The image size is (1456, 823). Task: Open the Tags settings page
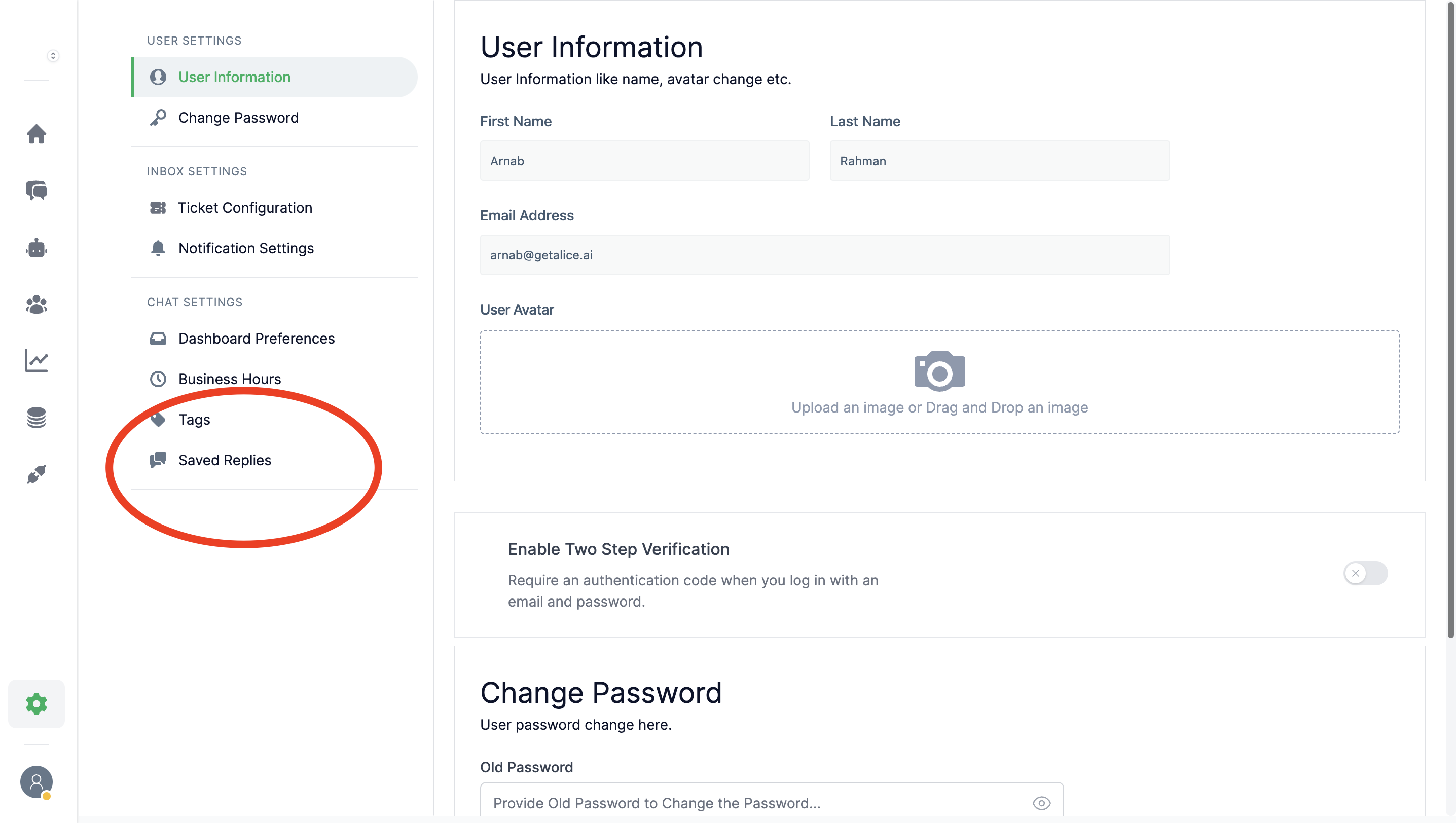pos(194,420)
